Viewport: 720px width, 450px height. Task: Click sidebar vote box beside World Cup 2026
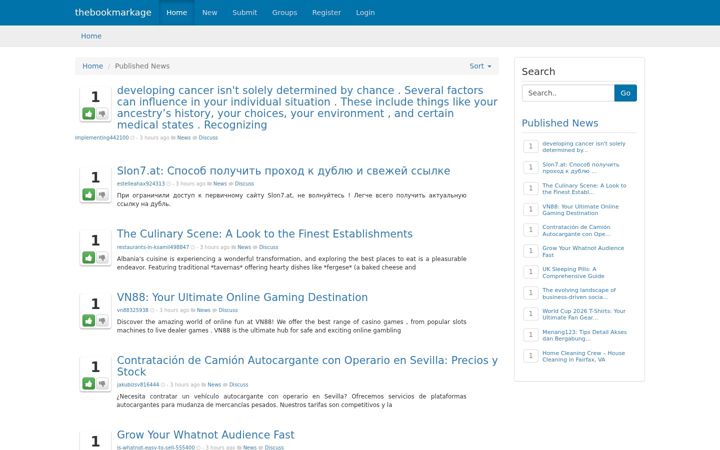tap(530, 314)
